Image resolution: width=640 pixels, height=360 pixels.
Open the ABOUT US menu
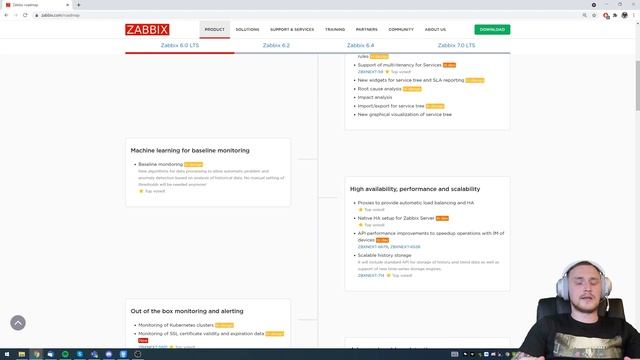[x=436, y=29]
